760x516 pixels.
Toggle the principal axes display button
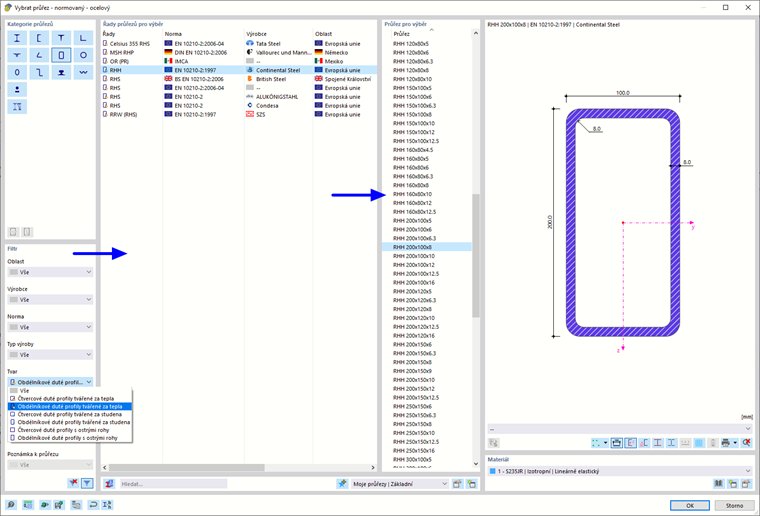631,443
